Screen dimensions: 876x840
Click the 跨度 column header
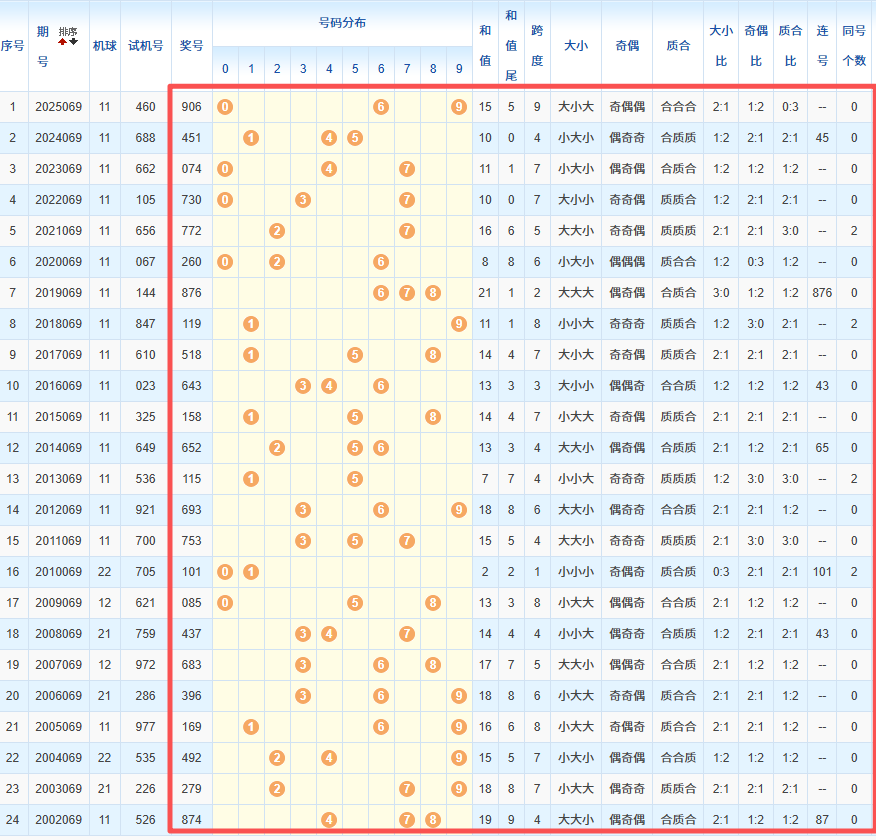[537, 45]
